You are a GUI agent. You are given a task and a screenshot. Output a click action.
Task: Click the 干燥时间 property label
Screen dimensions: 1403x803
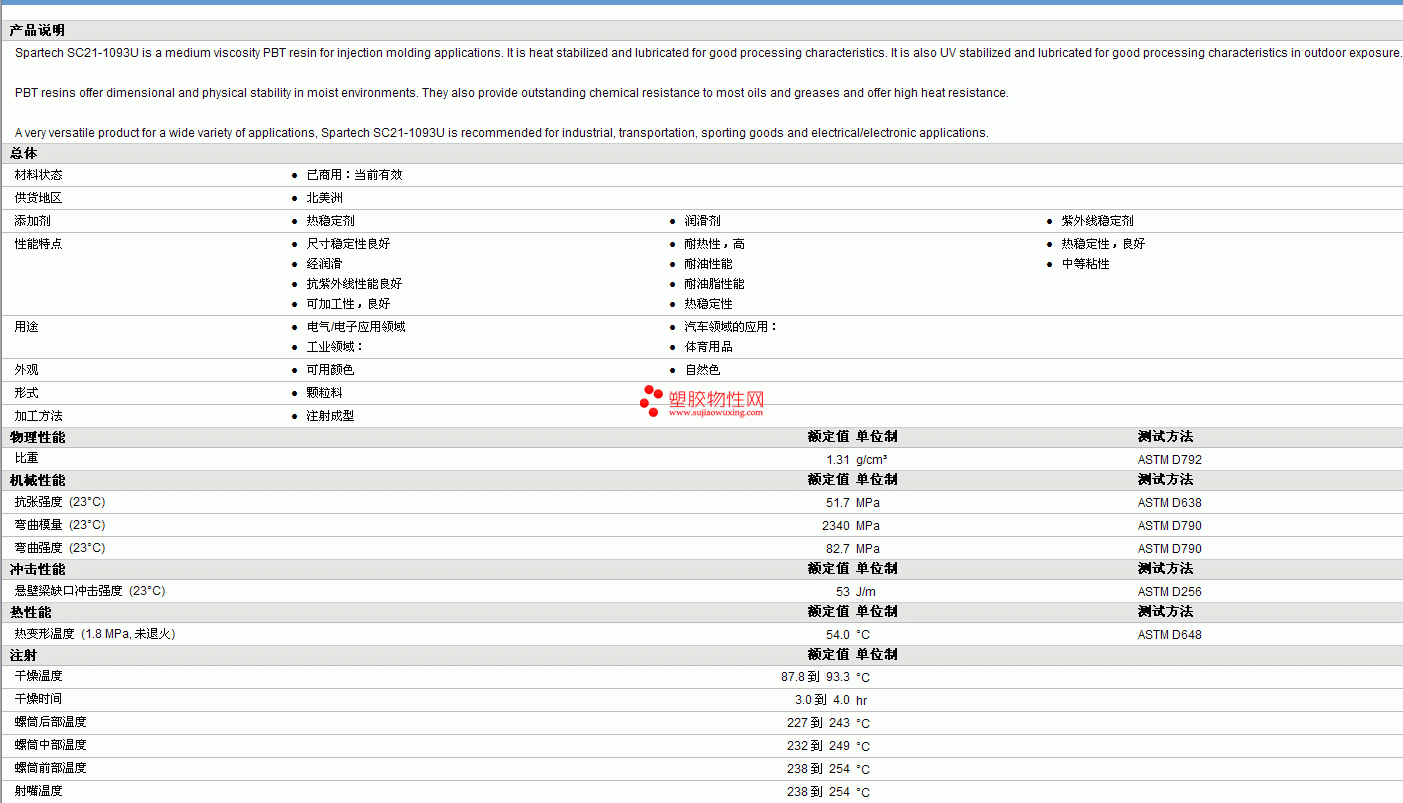(38, 699)
